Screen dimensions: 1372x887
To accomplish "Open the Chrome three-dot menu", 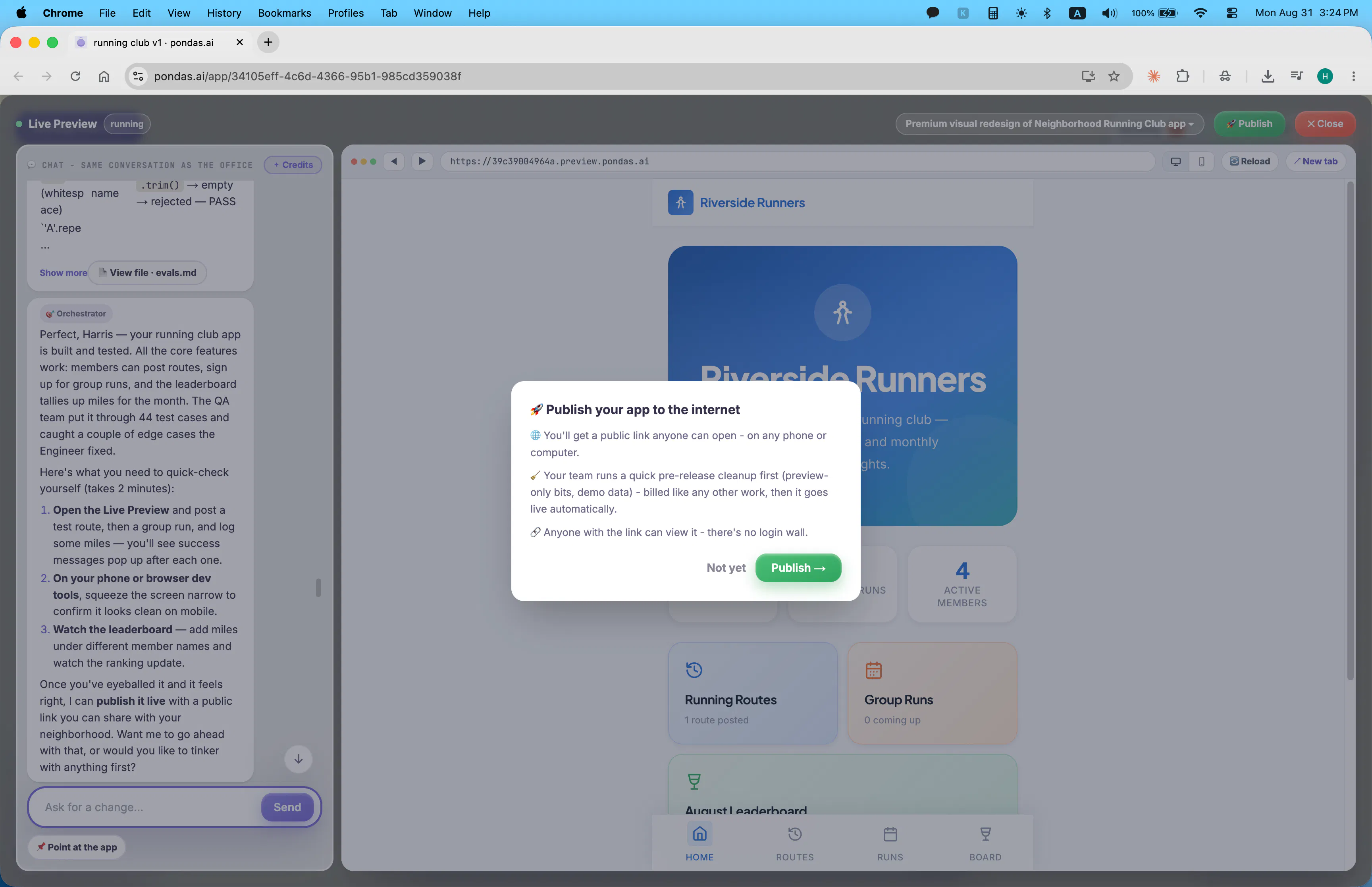I will (x=1354, y=76).
